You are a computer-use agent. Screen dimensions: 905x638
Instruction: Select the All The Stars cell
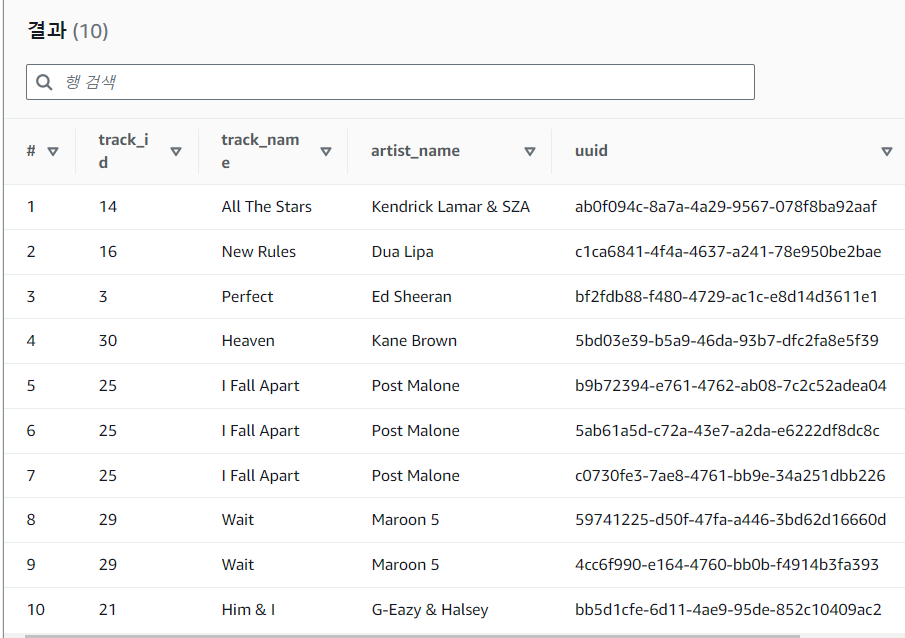click(x=267, y=207)
